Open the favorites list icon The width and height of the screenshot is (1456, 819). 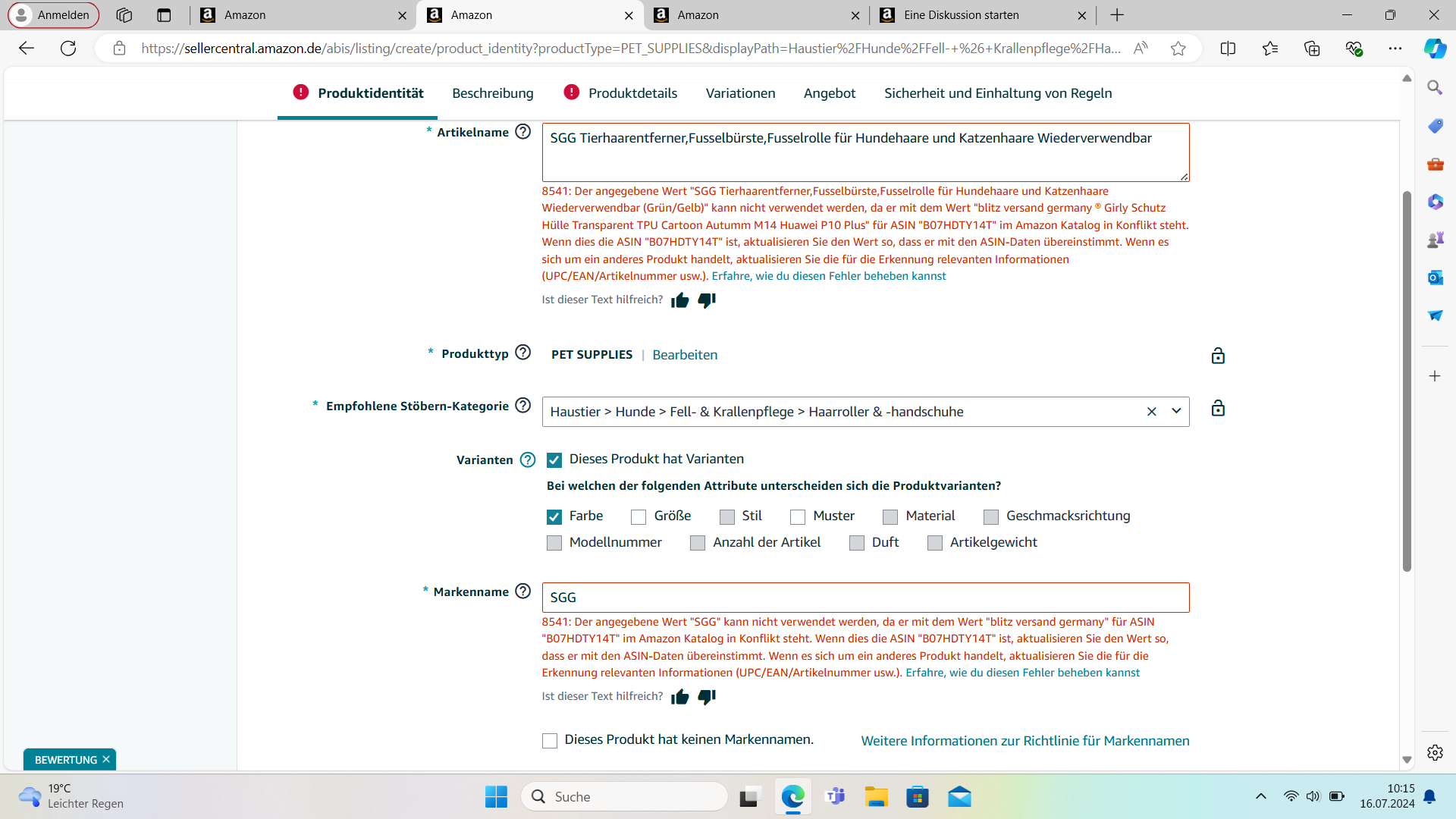tap(1270, 49)
